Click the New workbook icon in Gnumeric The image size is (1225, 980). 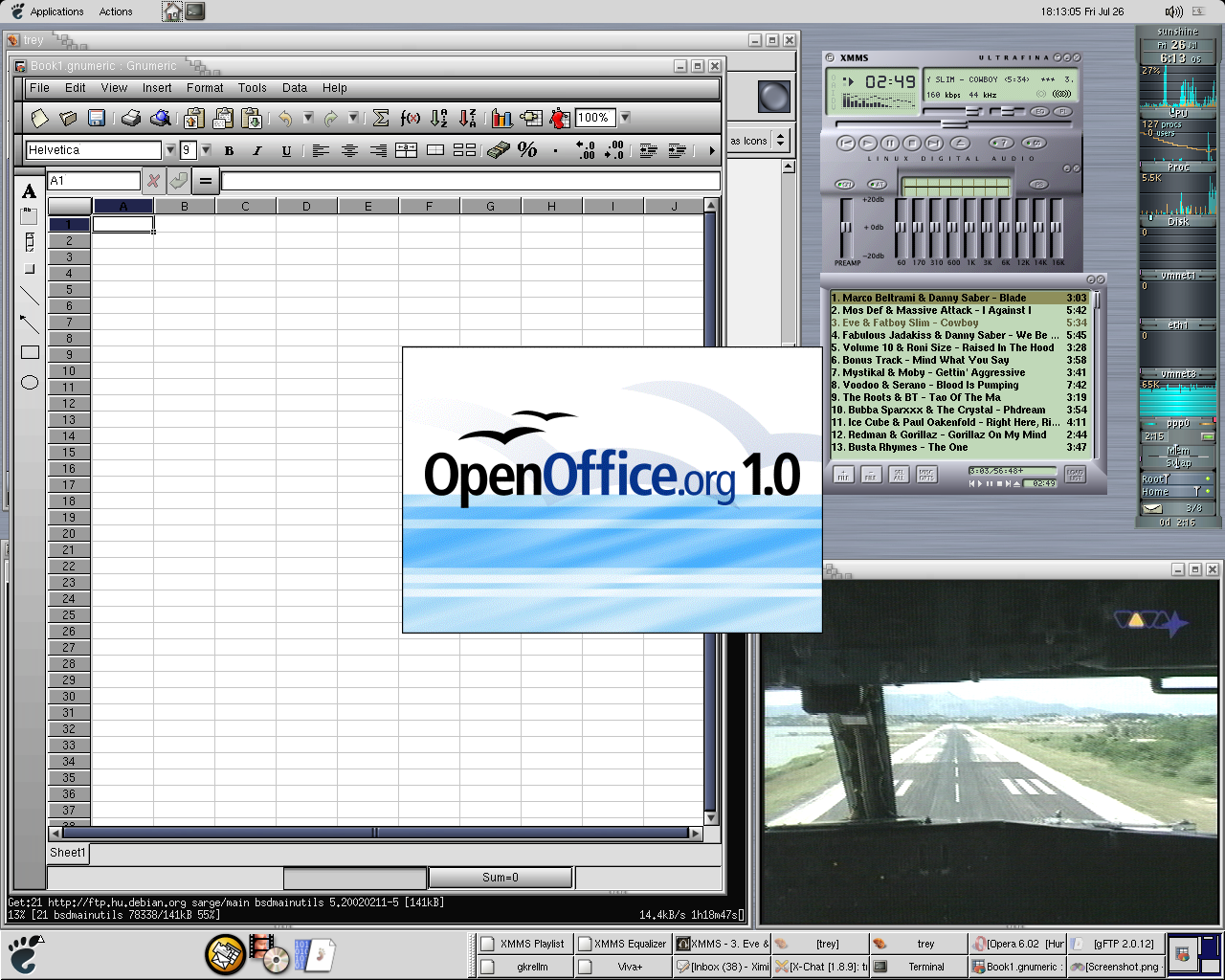click(39, 118)
